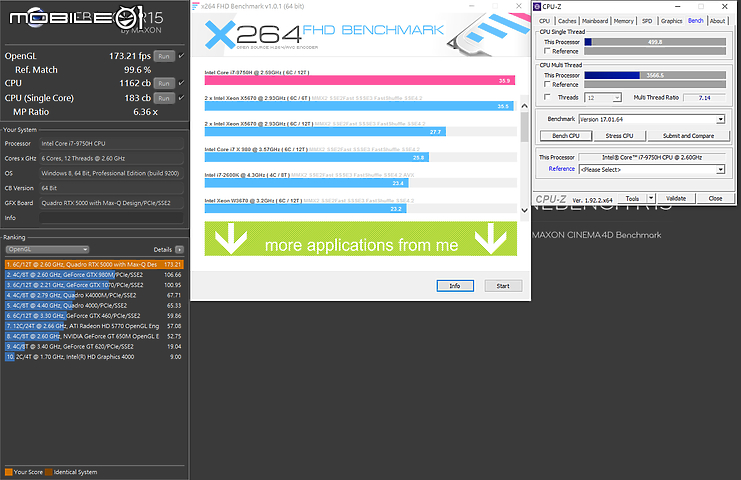The image size is (741, 480).
Task: Click the Intel i7-2600K result bar
Action: click(306, 183)
